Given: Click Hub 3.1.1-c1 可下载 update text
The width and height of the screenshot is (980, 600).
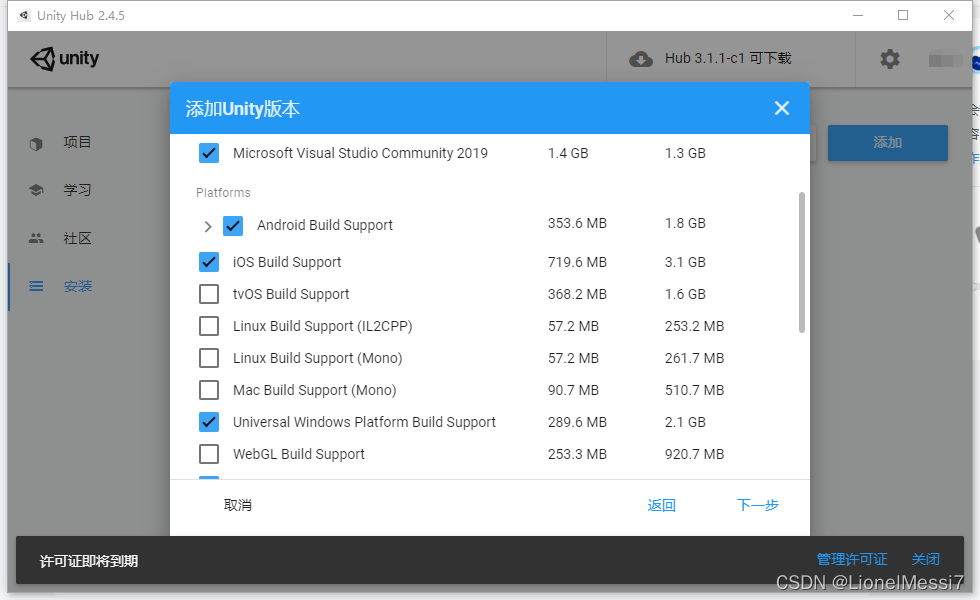Looking at the screenshot, I should coord(728,58).
